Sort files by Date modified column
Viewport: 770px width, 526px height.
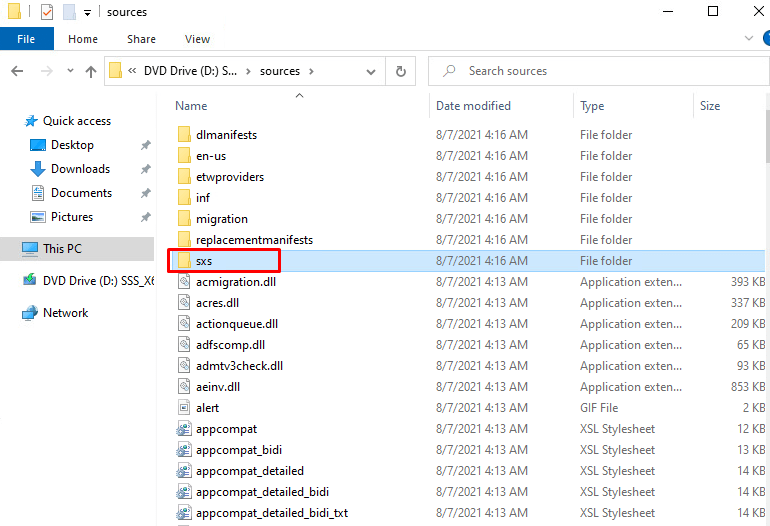pyautogui.click(x=473, y=106)
